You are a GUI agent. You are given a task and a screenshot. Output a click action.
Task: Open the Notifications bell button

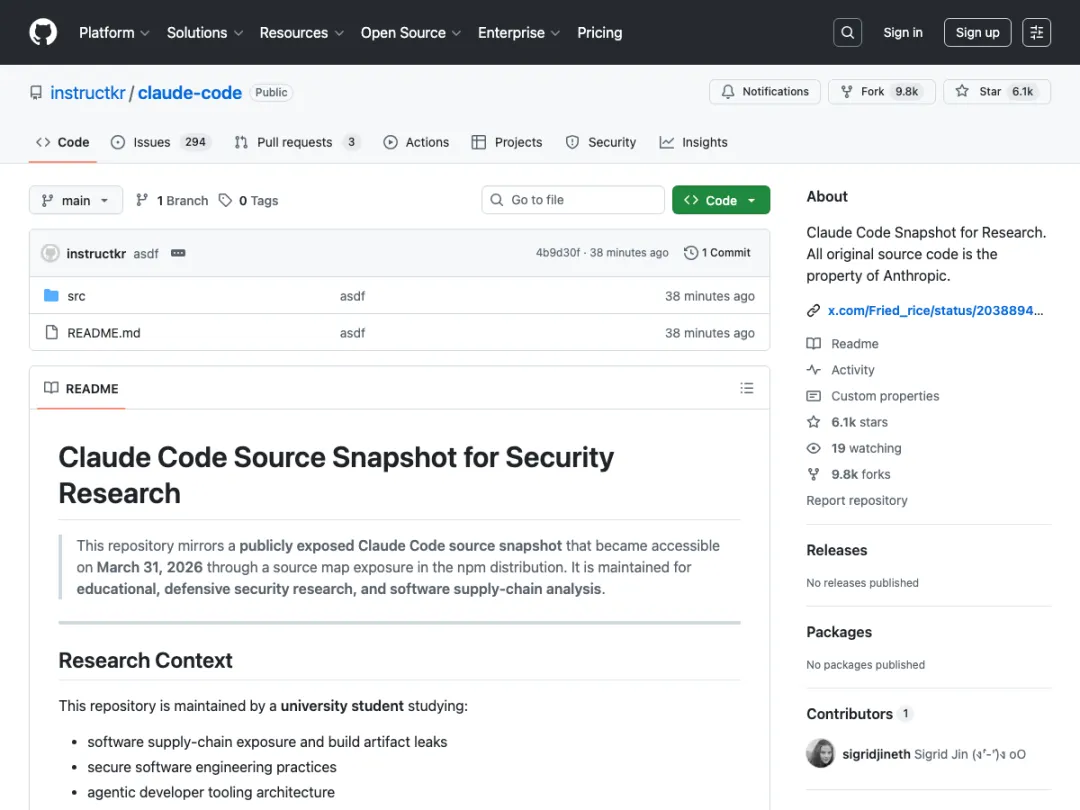click(765, 91)
